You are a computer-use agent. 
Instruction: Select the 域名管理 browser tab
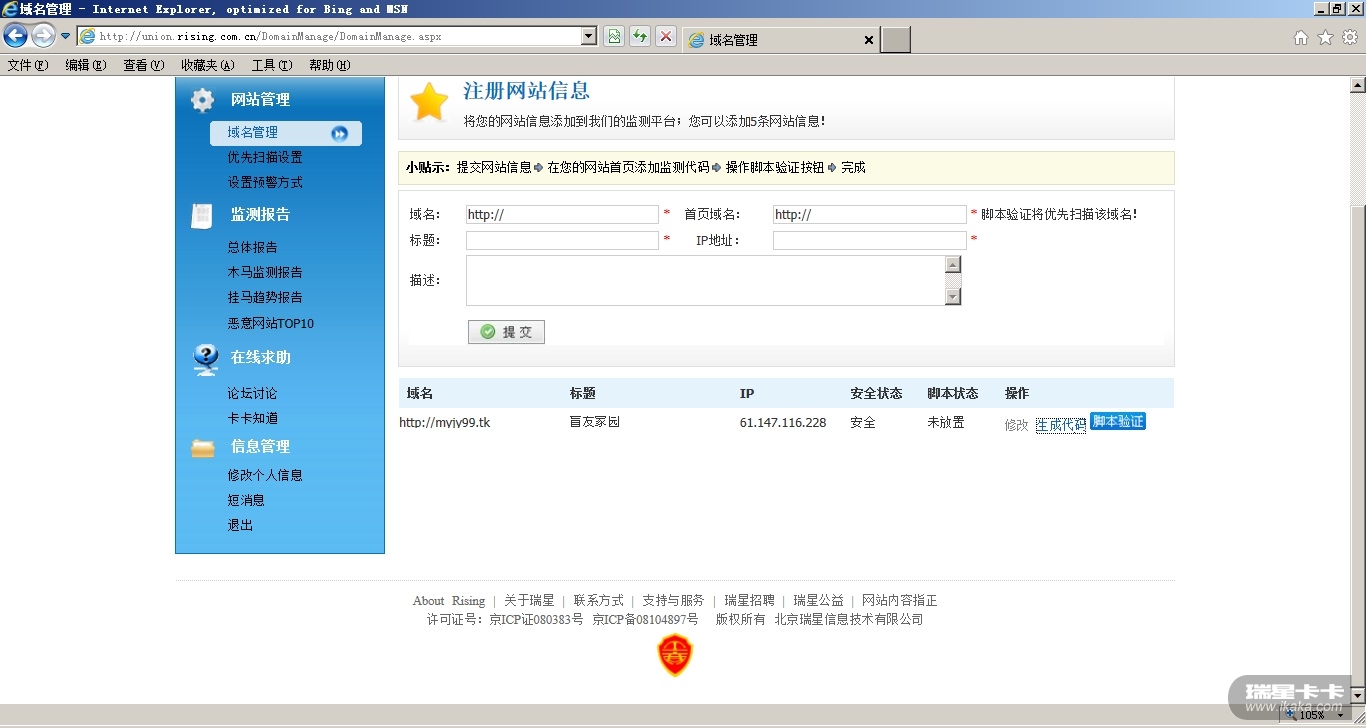tap(782, 40)
